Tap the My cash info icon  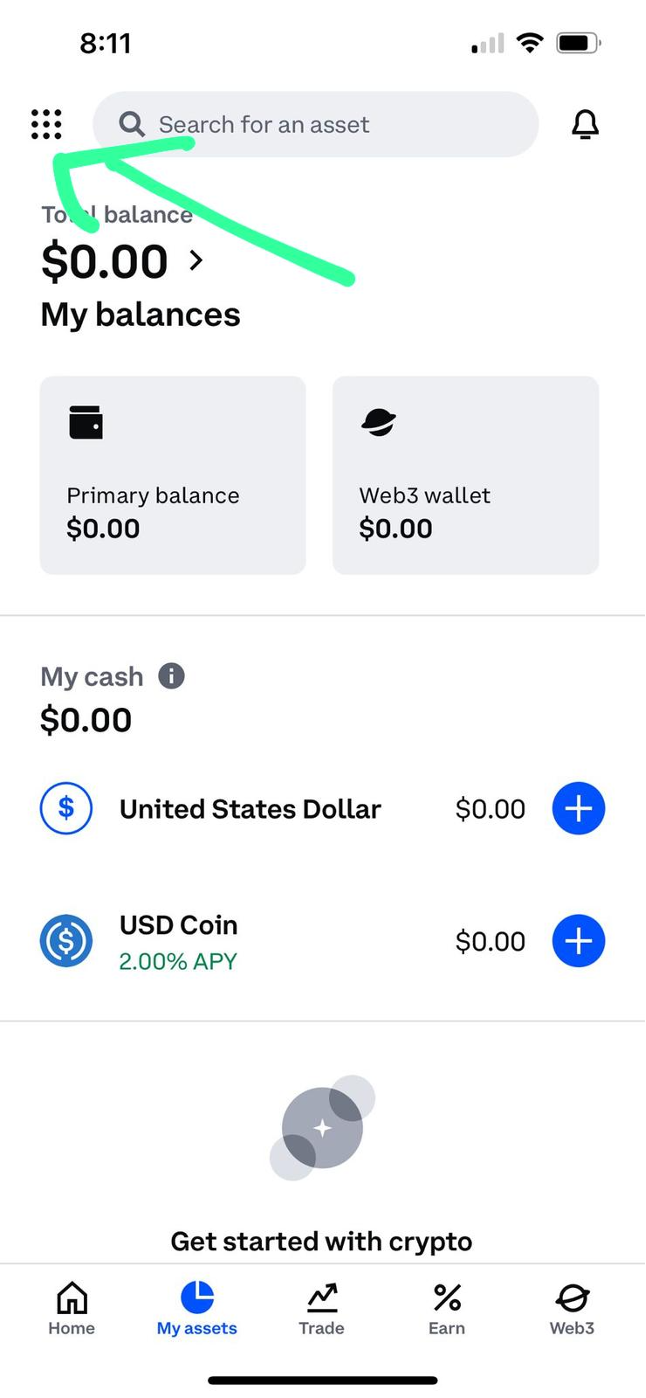pyautogui.click(x=171, y=676)
